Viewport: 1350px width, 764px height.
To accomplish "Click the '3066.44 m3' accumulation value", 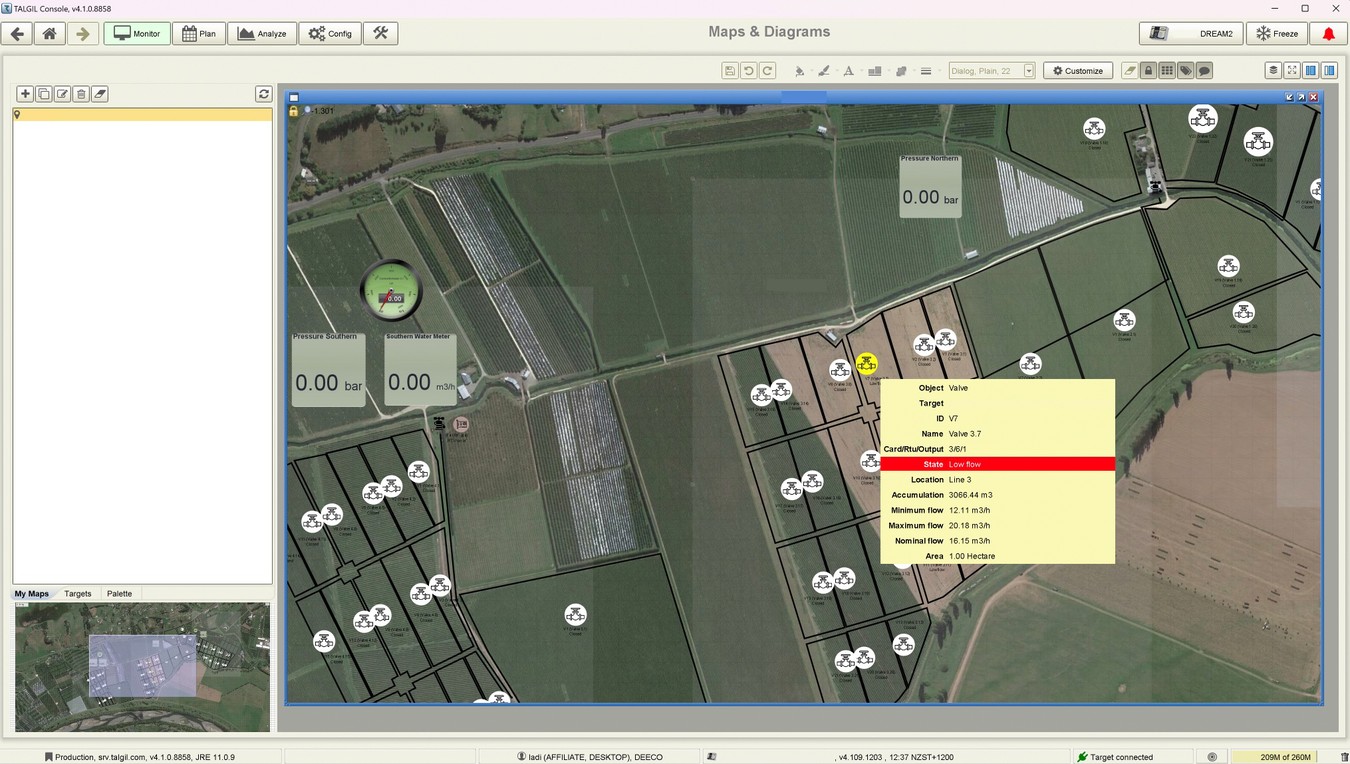I will (970, 495).
